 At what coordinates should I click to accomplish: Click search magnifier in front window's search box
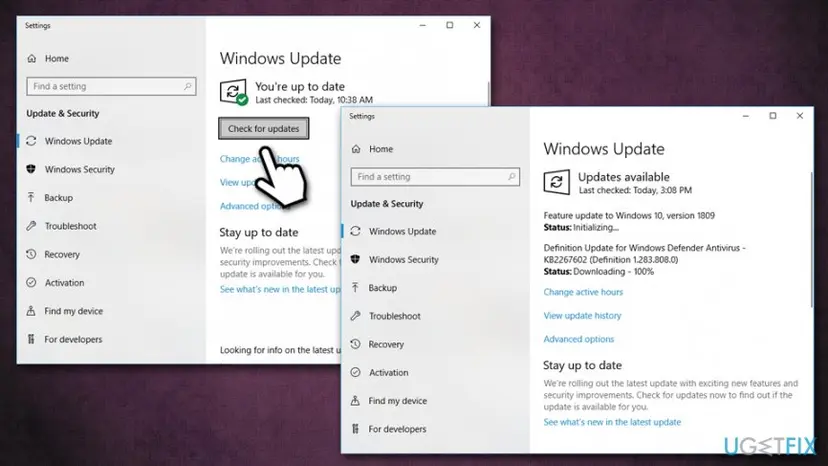point(512,176)
